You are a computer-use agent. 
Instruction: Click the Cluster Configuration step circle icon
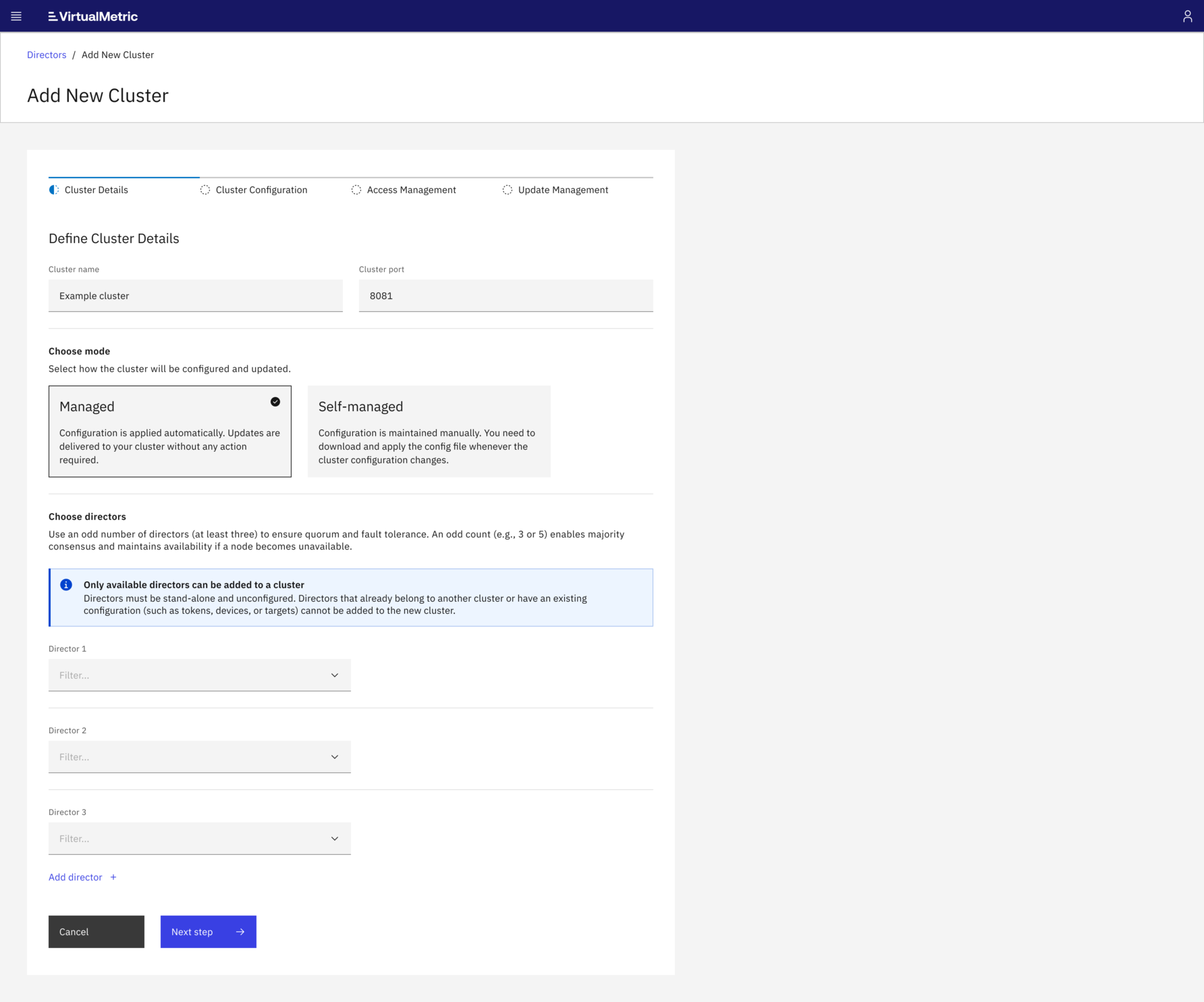(204, 190)
